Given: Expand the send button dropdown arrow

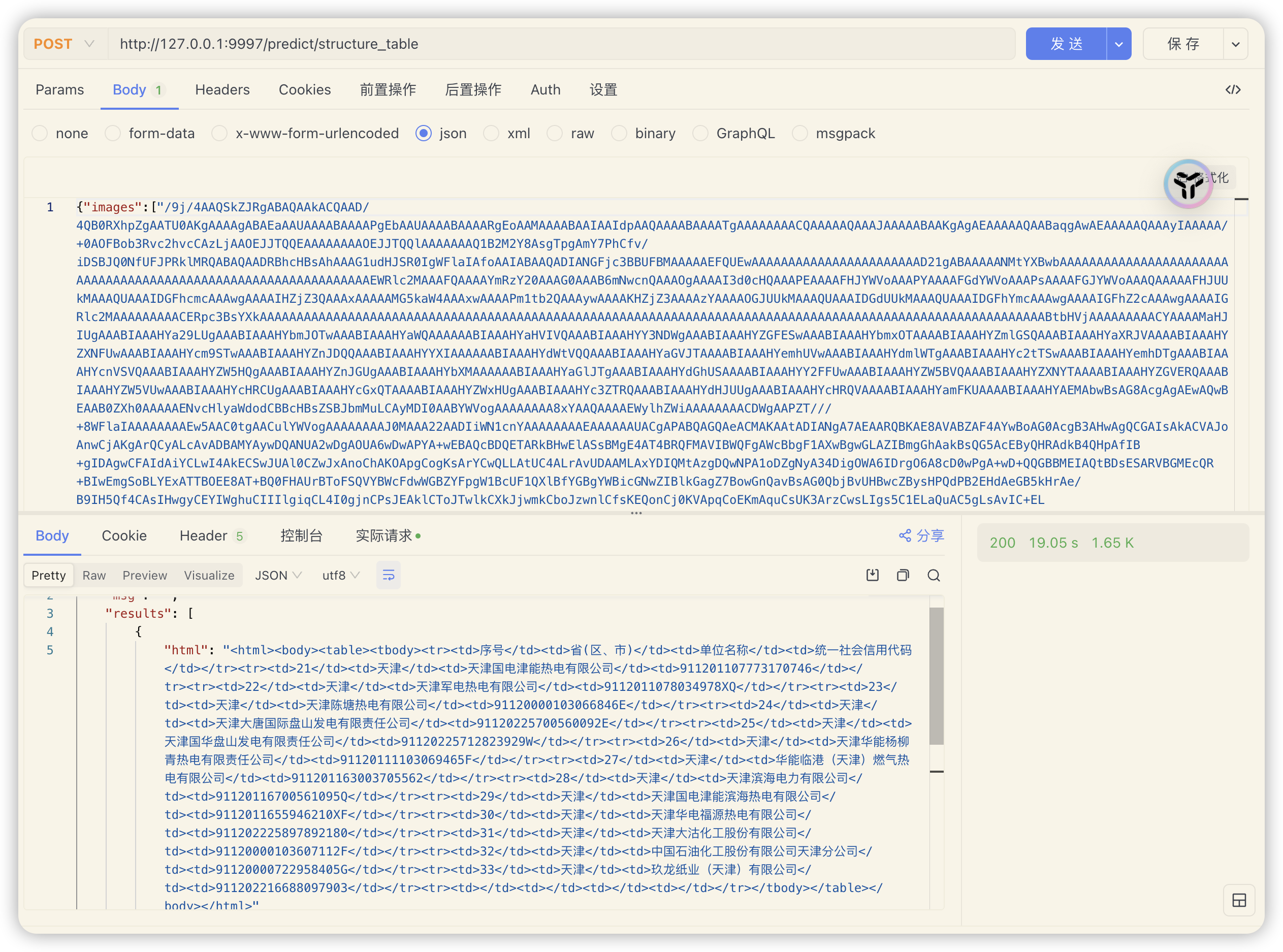Looking at the screenshot, I should pos(1119,43).
